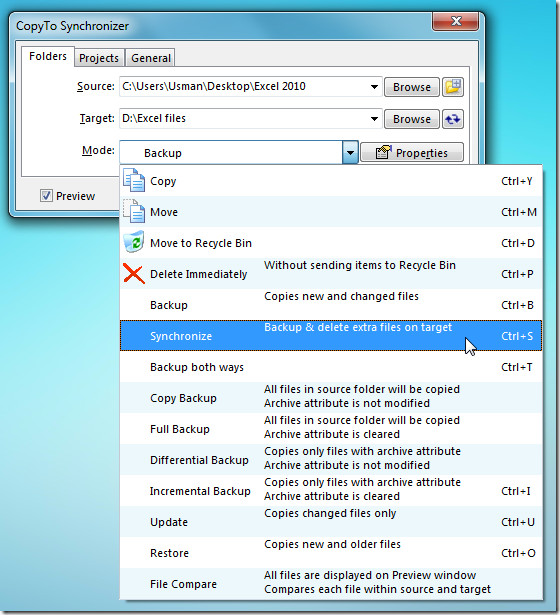The height and width of the screenshot is (615, 560).
Task: Choose Incremental Backup mode
Action: (331, 490)
